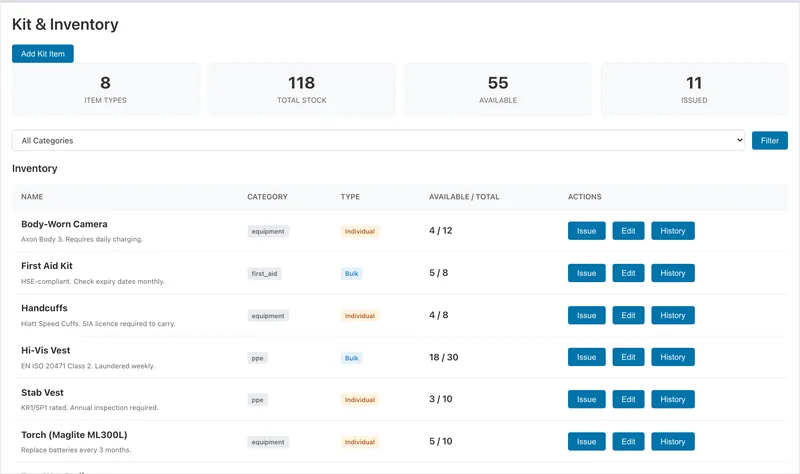This screenshot has height=474, width=800.
Task: Click the Type column header
Action: 350,196
